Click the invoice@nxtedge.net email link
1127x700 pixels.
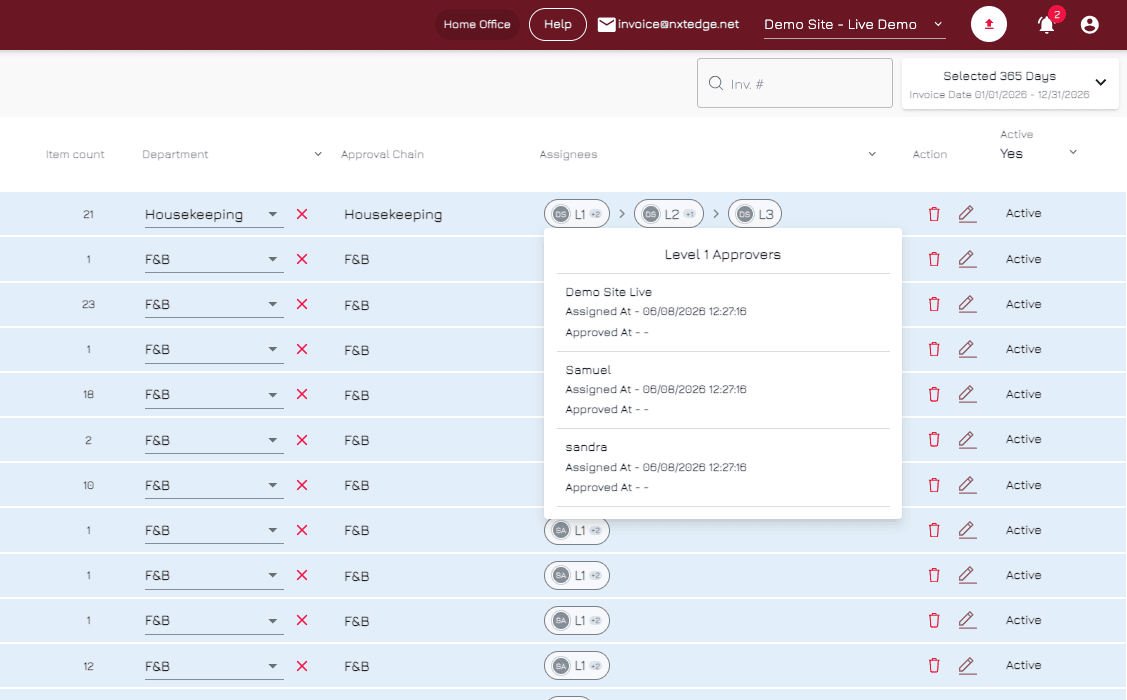(678, 24)
